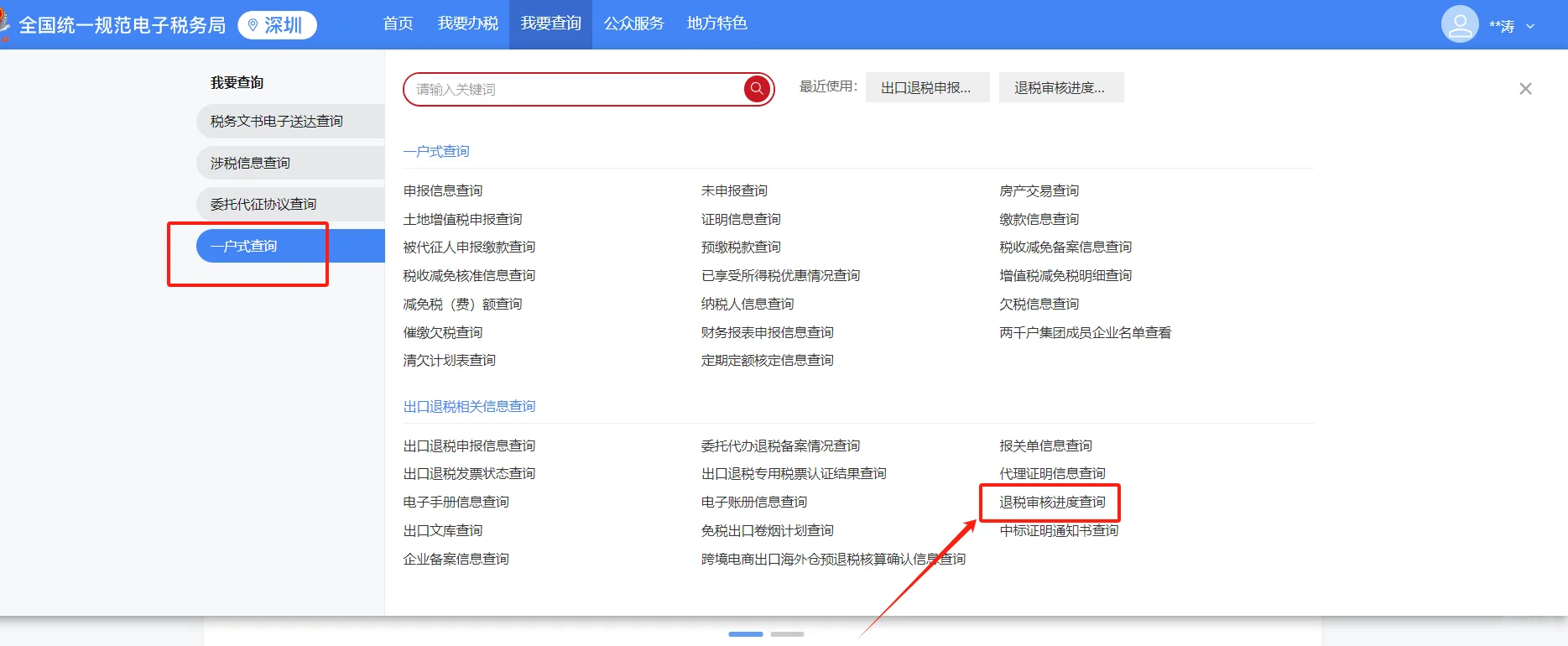Click the user avatar icon

pyautogui.click(x=1460, y=24)
